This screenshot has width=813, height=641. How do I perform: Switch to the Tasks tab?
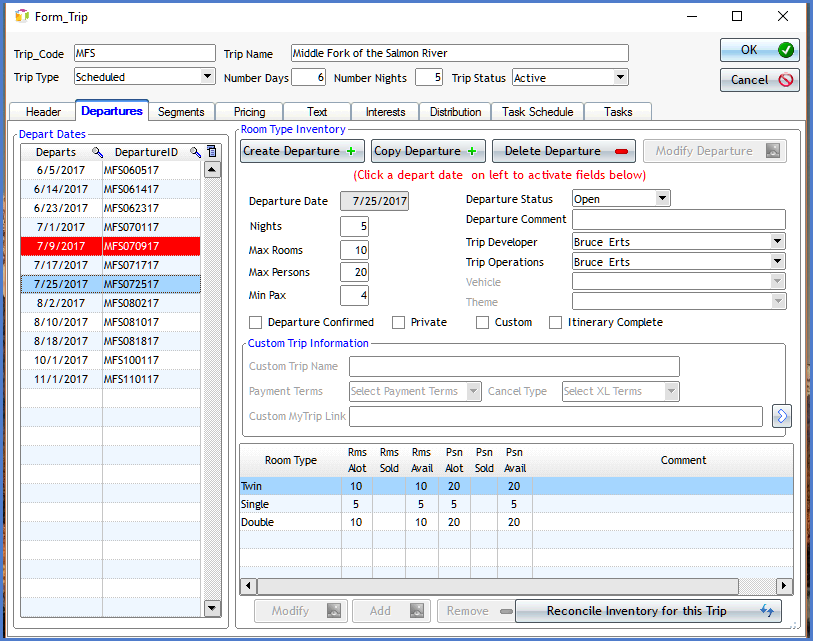point(618,112)
